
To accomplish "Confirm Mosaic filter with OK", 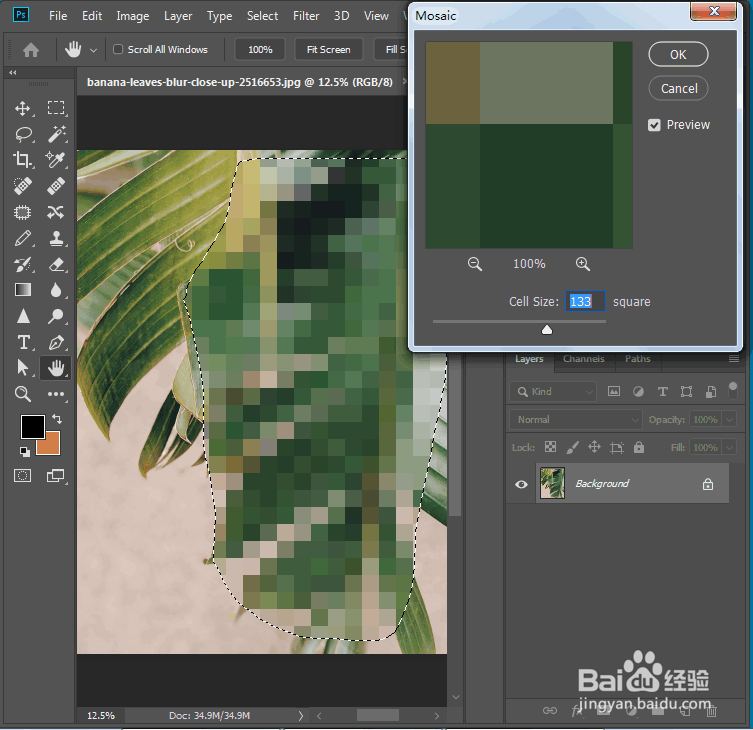I will [x=678, y=54].
